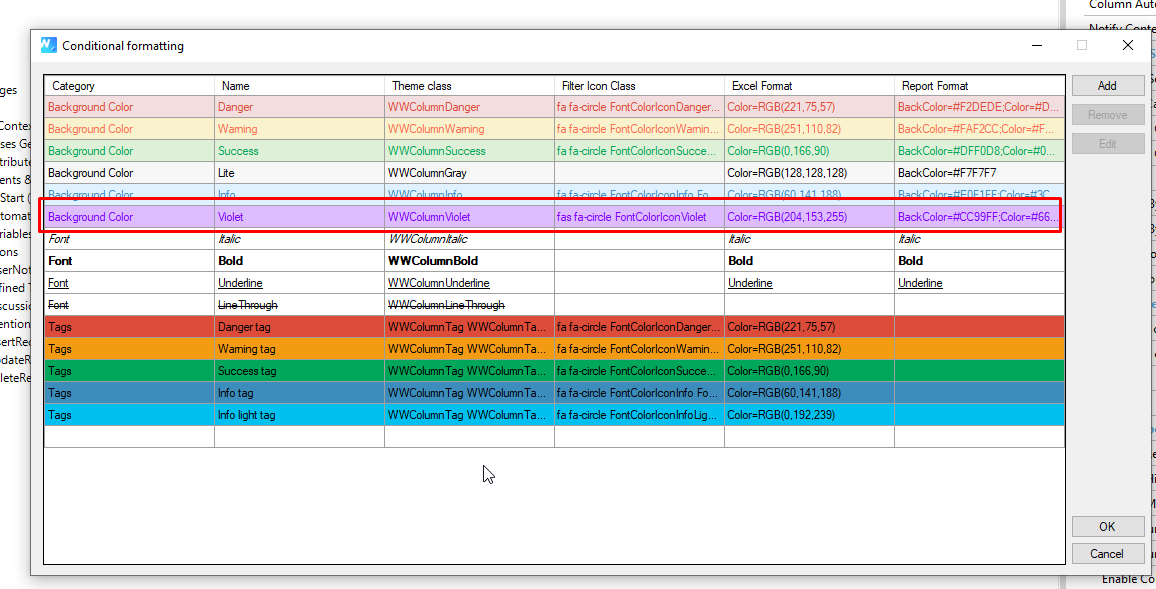Click the Color=RGB(128,128,128) Excel Format cell
Viewport: 1156px width, 589px height.
click(x=809, y=173)
